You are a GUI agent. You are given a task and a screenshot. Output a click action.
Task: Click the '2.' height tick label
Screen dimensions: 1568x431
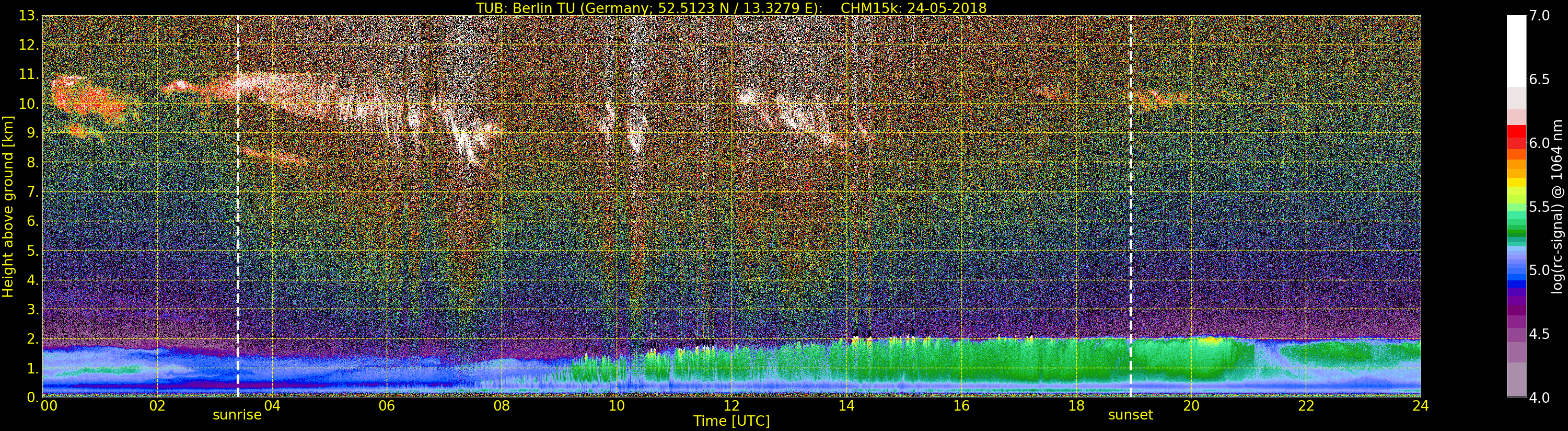pyautogui.click(x=33, y=338)
